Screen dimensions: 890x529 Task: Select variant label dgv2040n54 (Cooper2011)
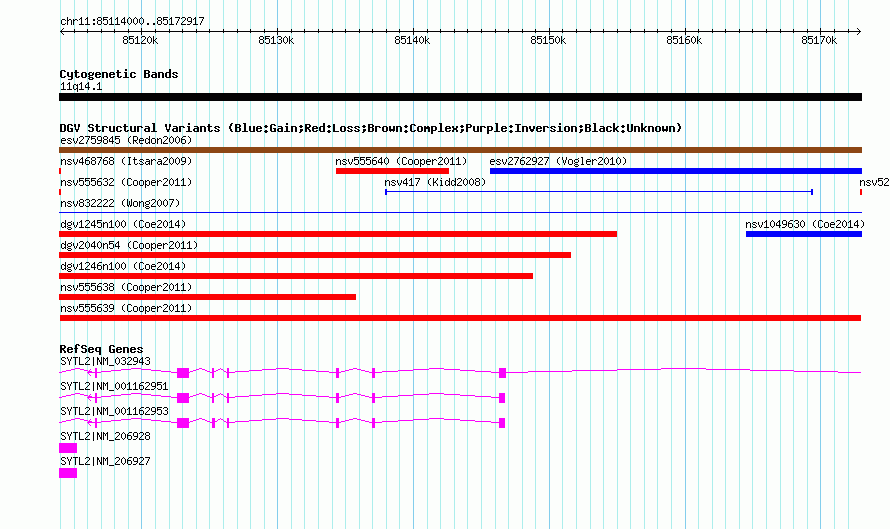pos(129,245)
